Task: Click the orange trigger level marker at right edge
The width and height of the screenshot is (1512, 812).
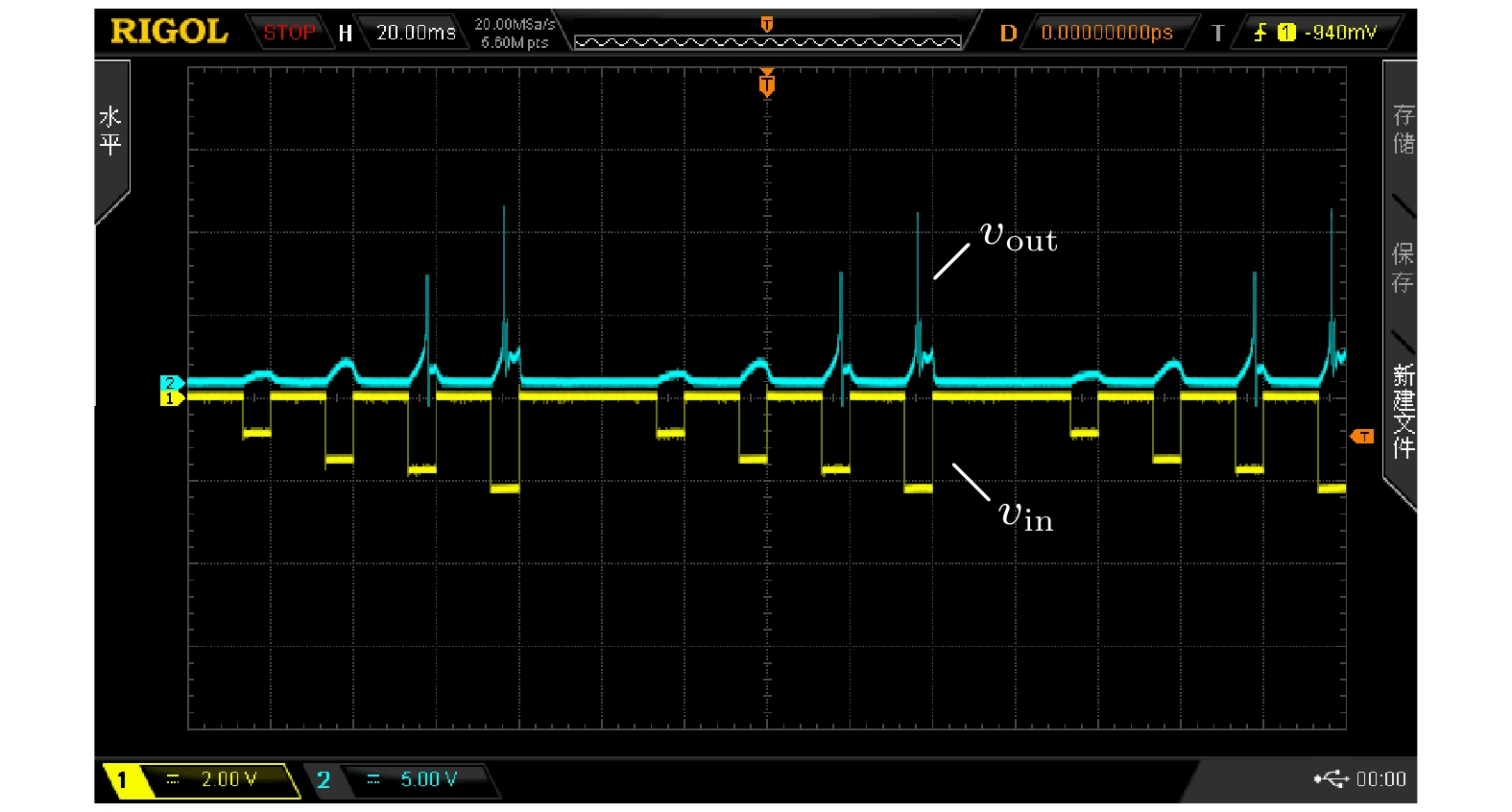Action: click(1362, 437)
